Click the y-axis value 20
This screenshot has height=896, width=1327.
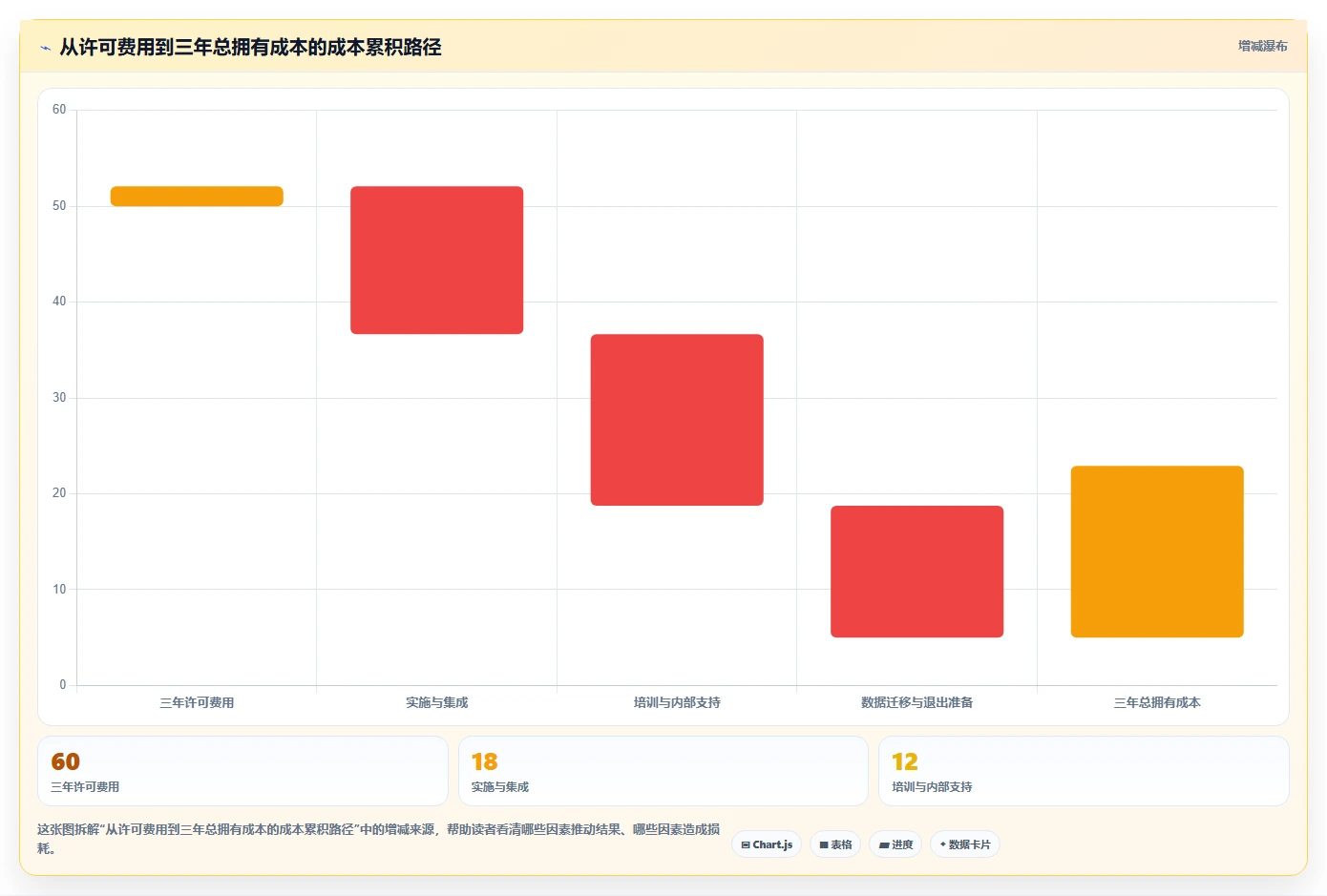59,493
